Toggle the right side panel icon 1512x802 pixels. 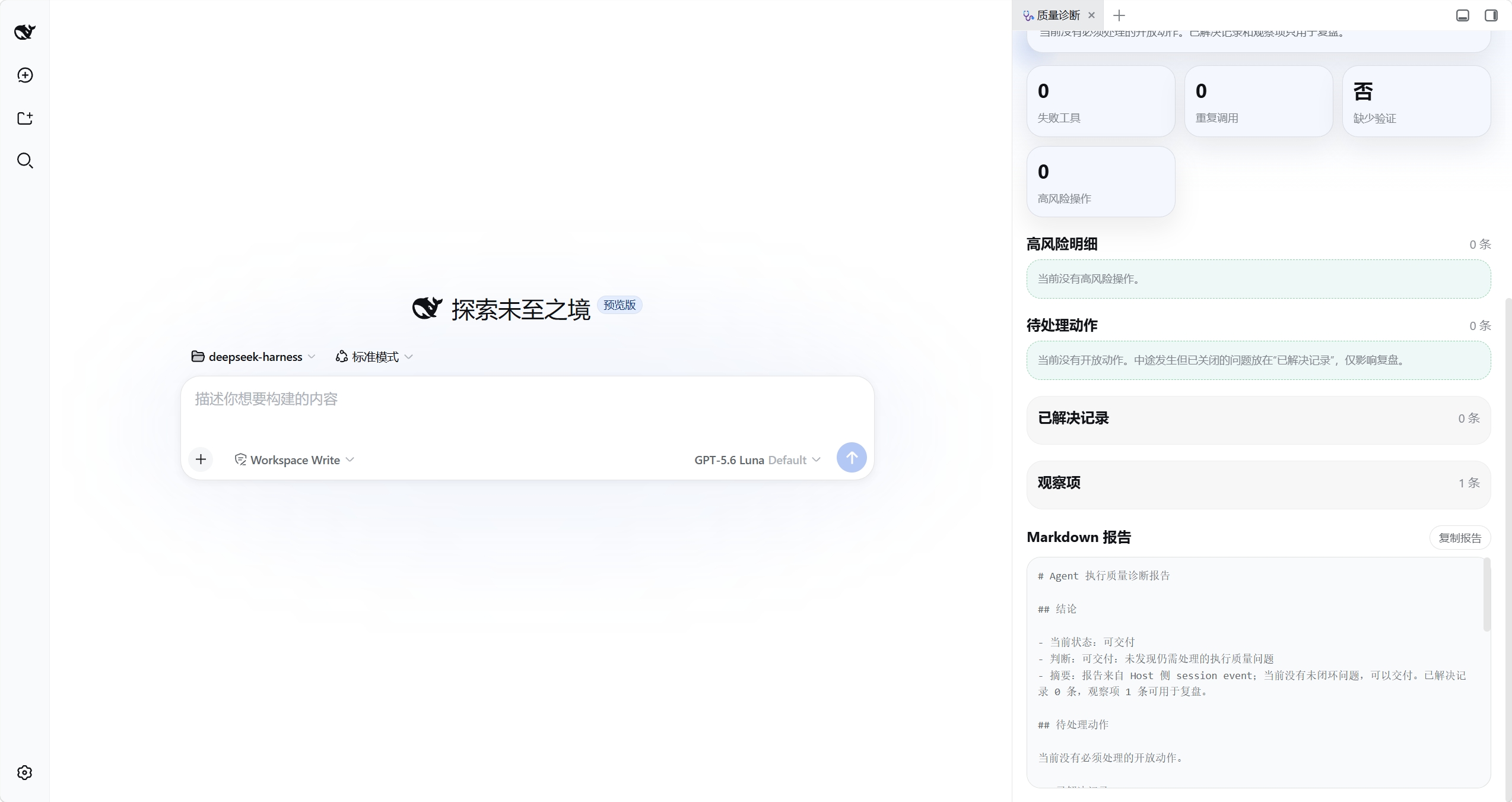click(1491, 15)
